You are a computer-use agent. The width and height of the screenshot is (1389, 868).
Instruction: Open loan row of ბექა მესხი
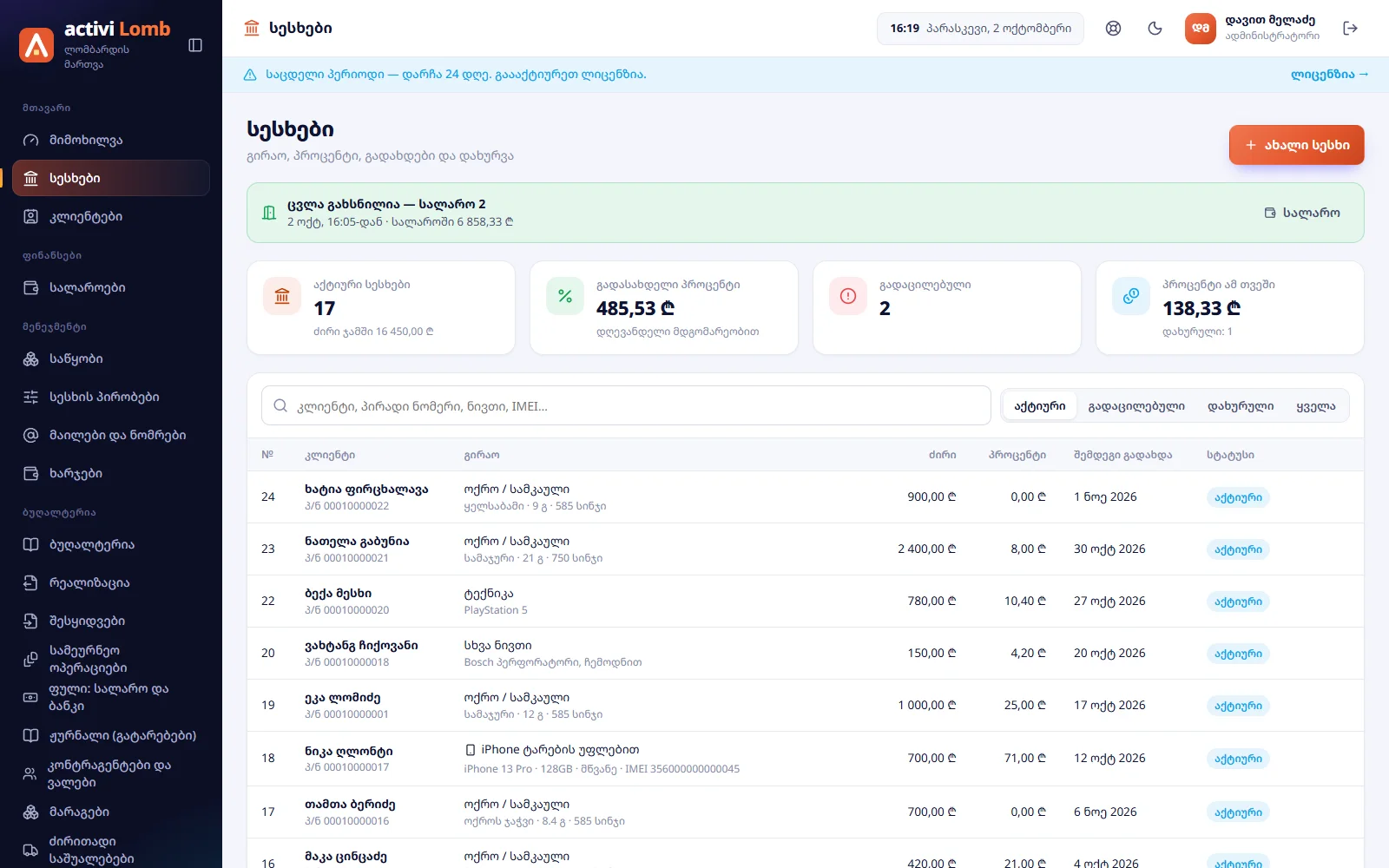pos(805,601)
